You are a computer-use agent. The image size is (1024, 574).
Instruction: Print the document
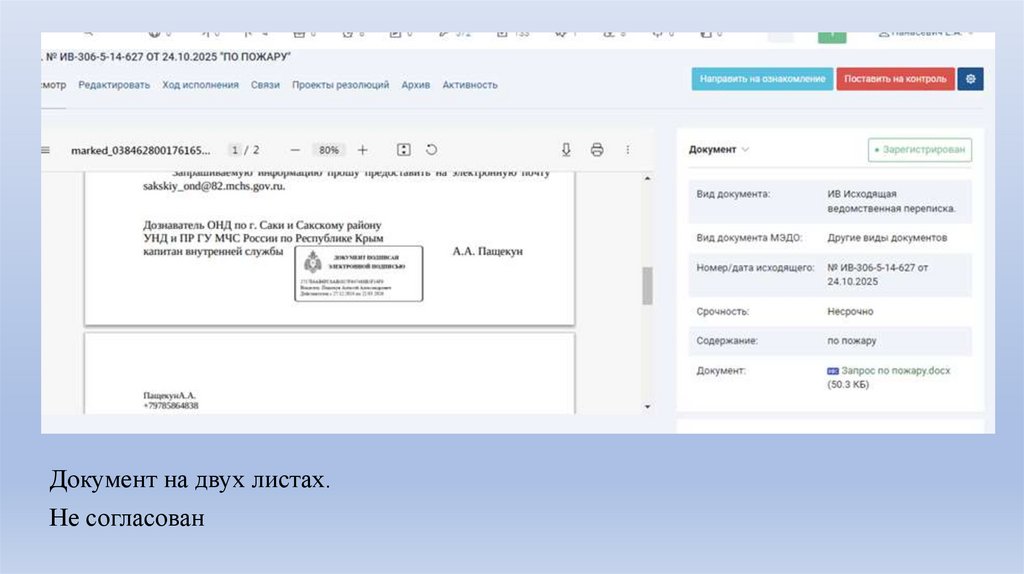[x=597, y=150]
